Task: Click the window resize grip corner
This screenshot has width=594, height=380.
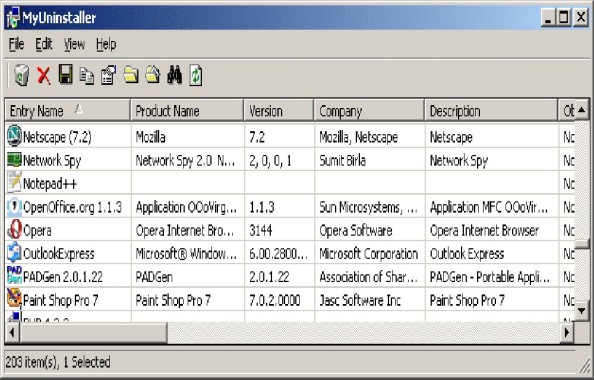Action: (583, 366)
